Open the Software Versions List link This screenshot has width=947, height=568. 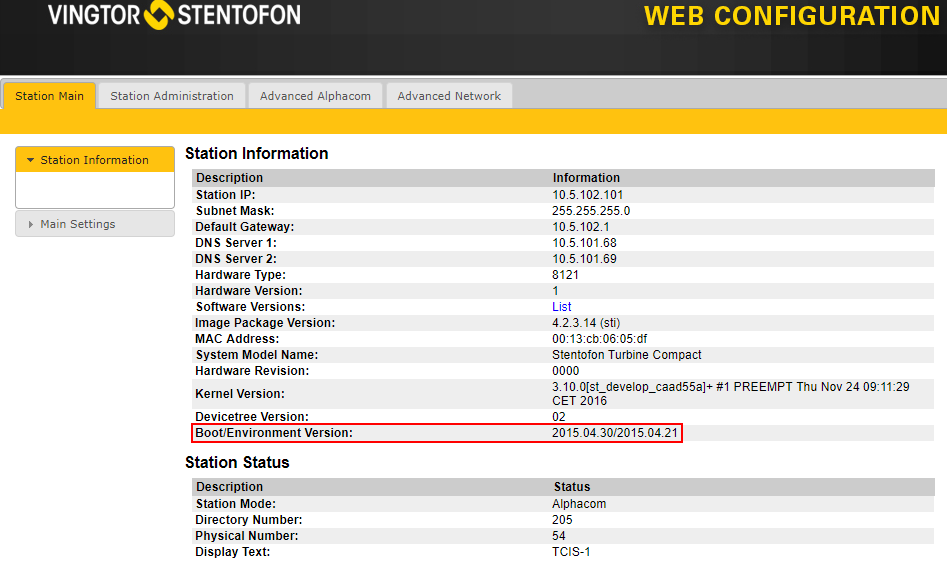[562, 307]
